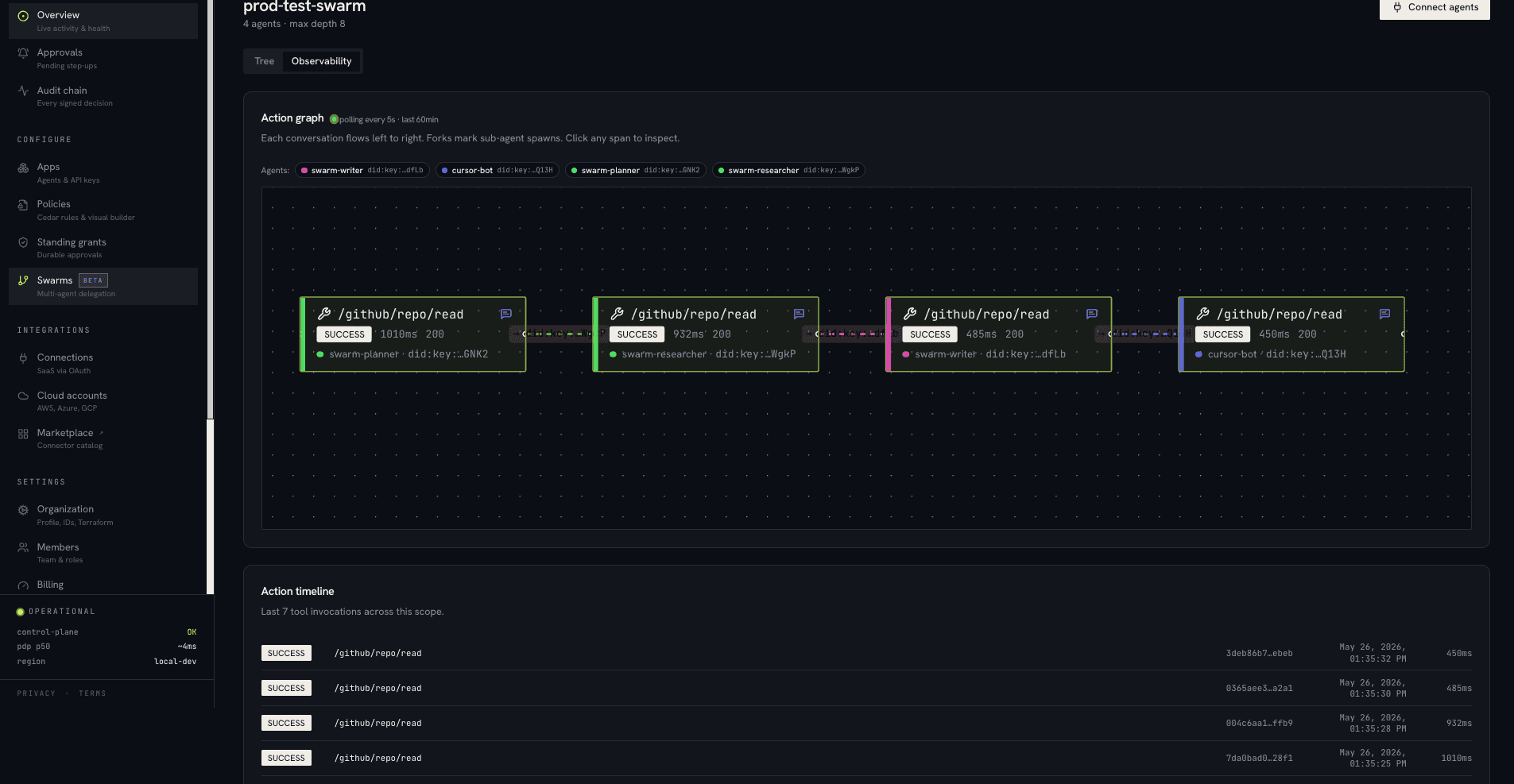Filter by cursor-bot agent chip

tap(498, 170)
